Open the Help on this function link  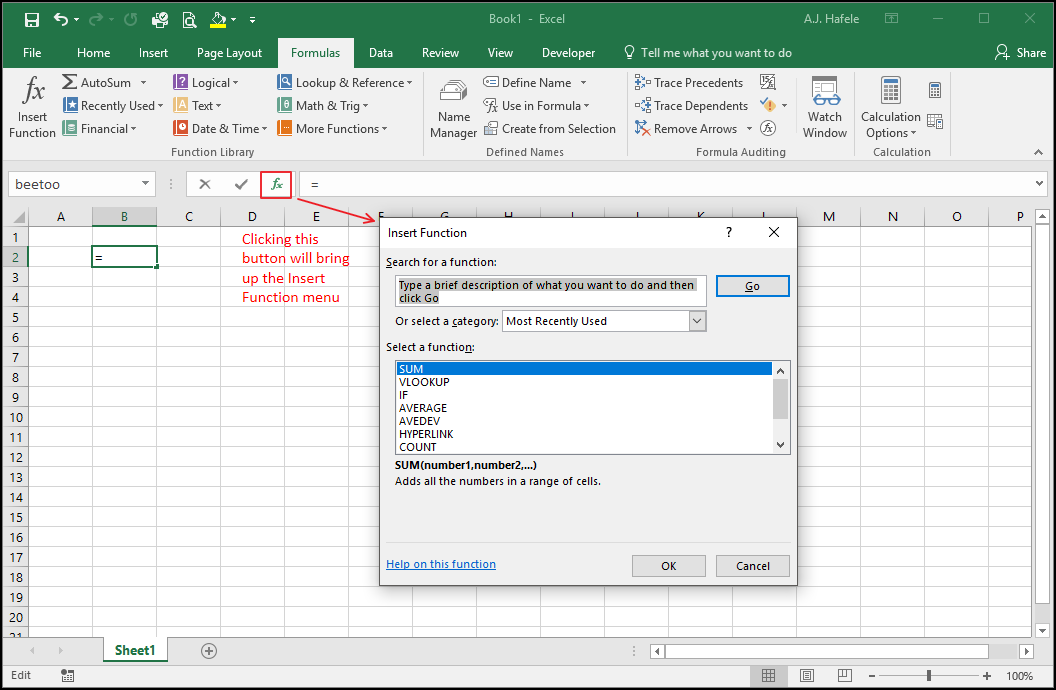point(440,564)
